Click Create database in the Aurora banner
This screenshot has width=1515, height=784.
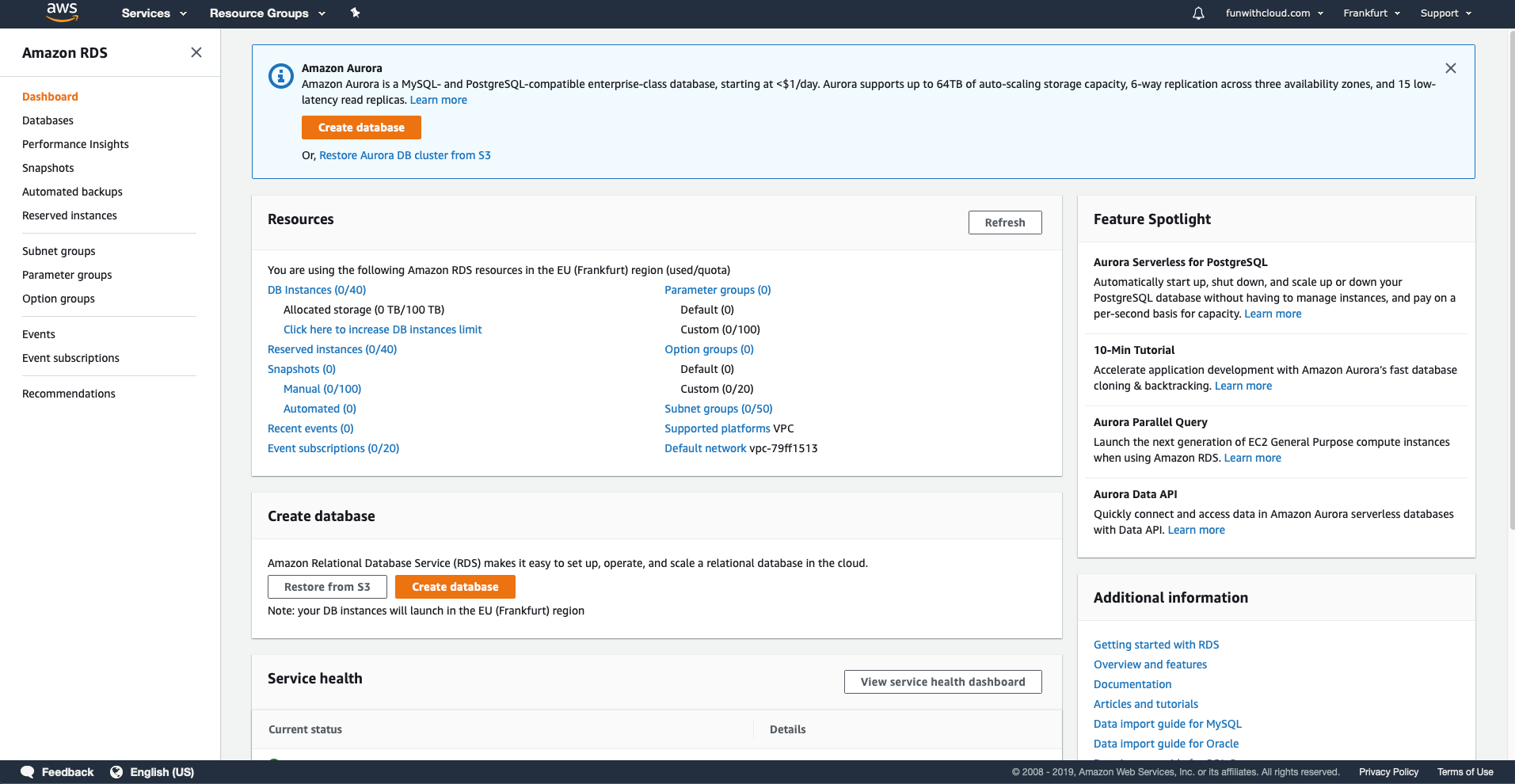tap(361, 127)
